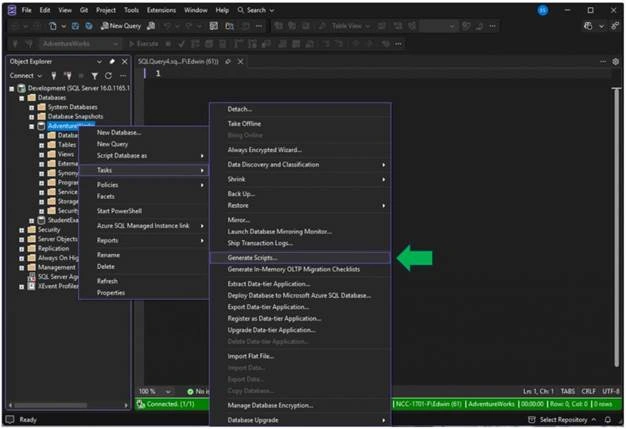Click the notification bell in status bar

608,419
